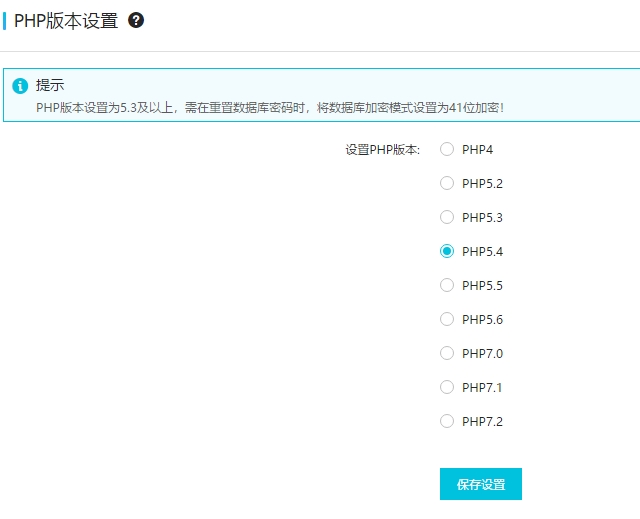Click the PHP4 text label

tap(477, 150)
